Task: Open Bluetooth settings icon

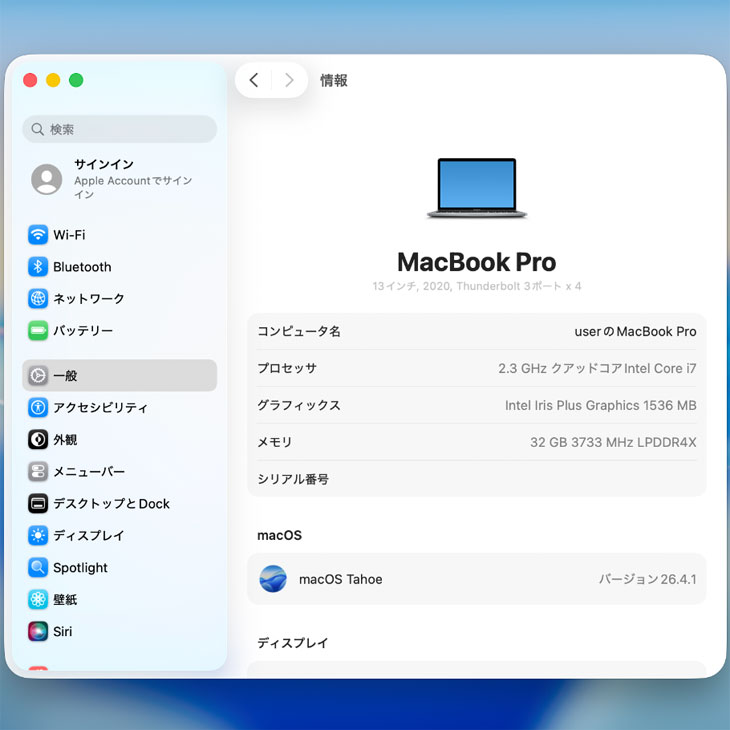Action: pos(38,267)
